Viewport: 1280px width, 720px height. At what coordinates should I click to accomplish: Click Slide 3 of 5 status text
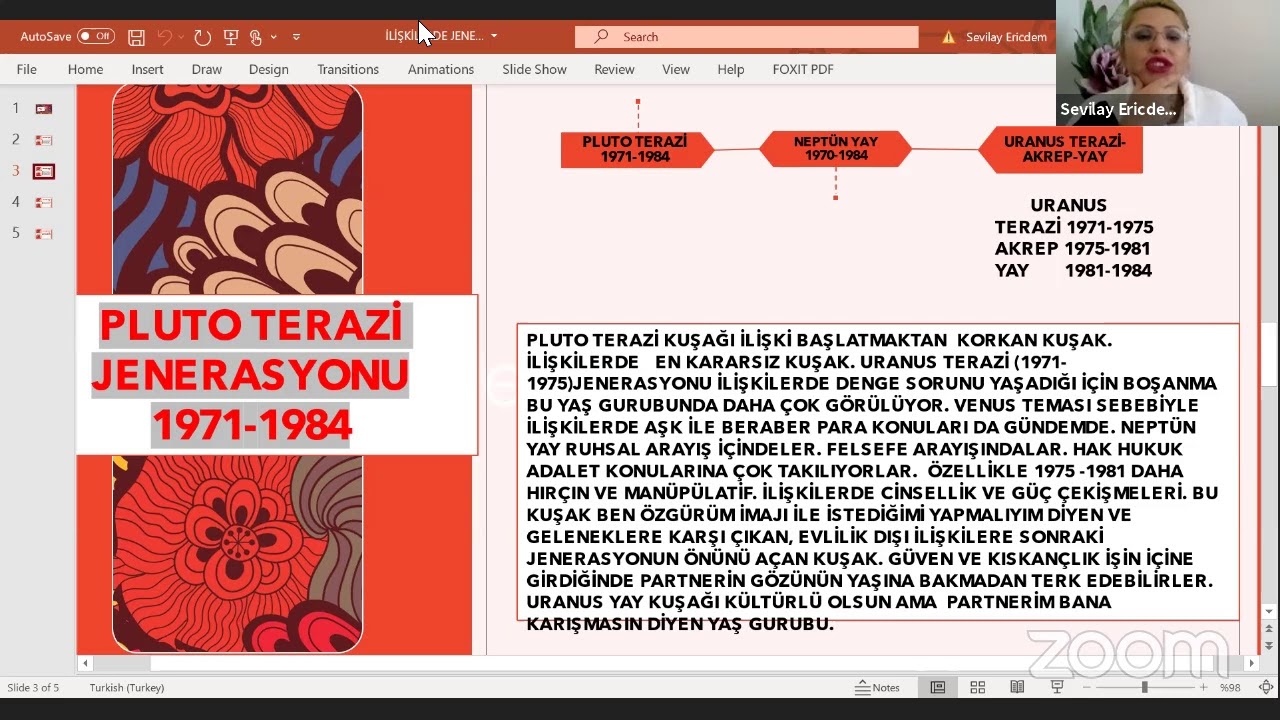point(34,687)
